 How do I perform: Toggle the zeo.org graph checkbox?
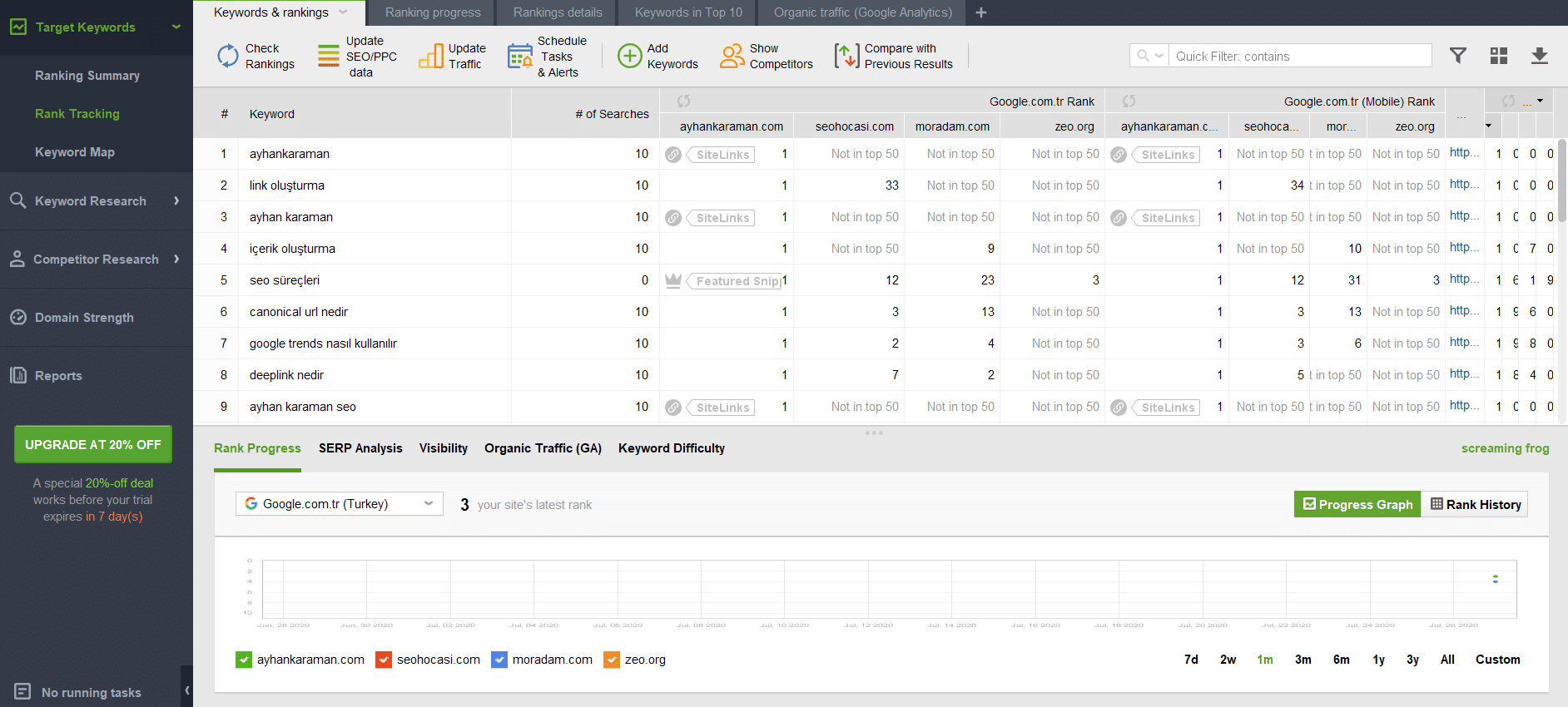[612, 660]
